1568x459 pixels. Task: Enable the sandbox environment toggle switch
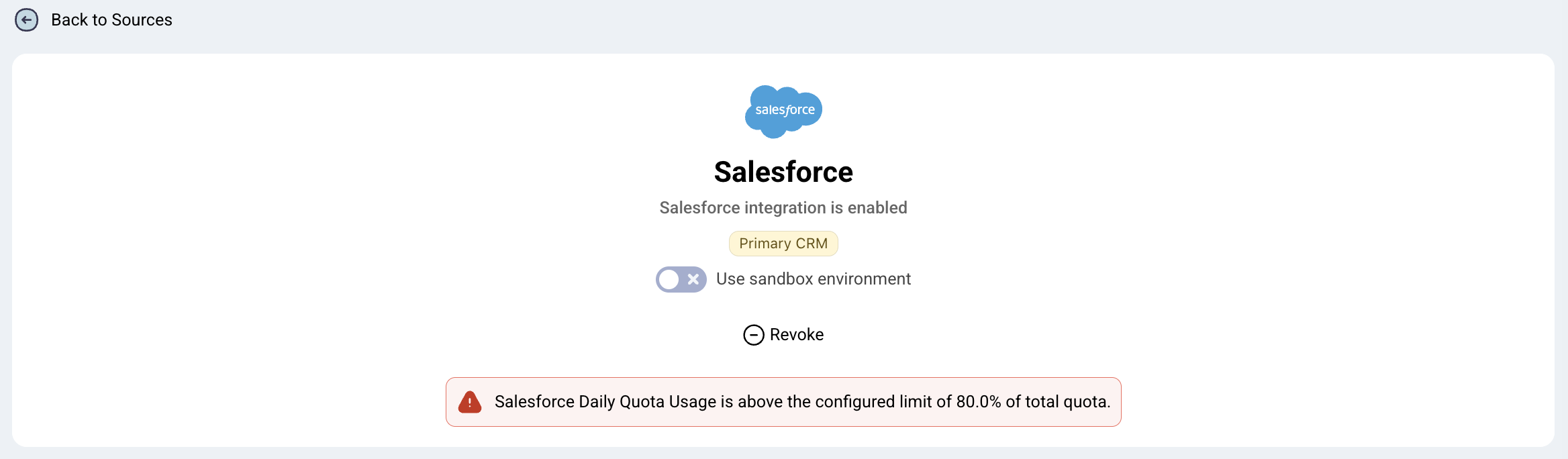681,279
